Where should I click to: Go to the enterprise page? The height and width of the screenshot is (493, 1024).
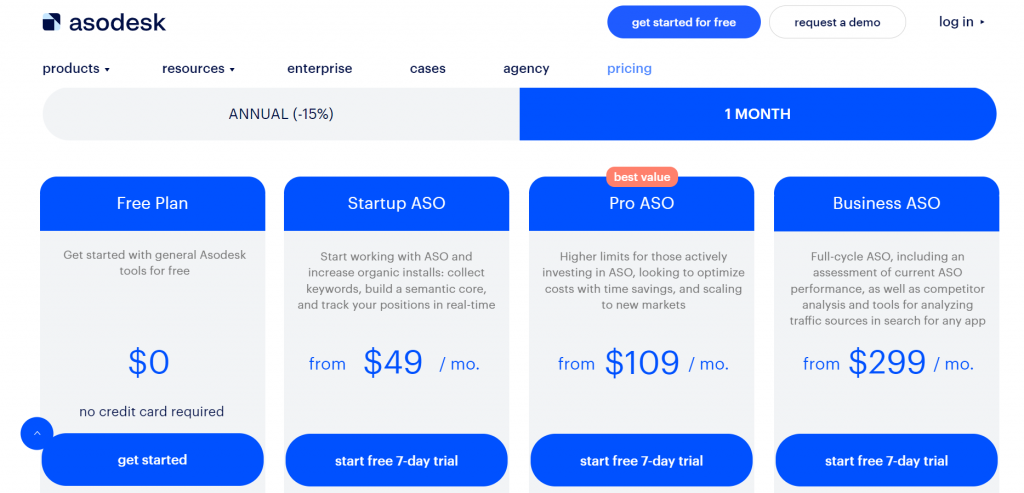[319, 69]
